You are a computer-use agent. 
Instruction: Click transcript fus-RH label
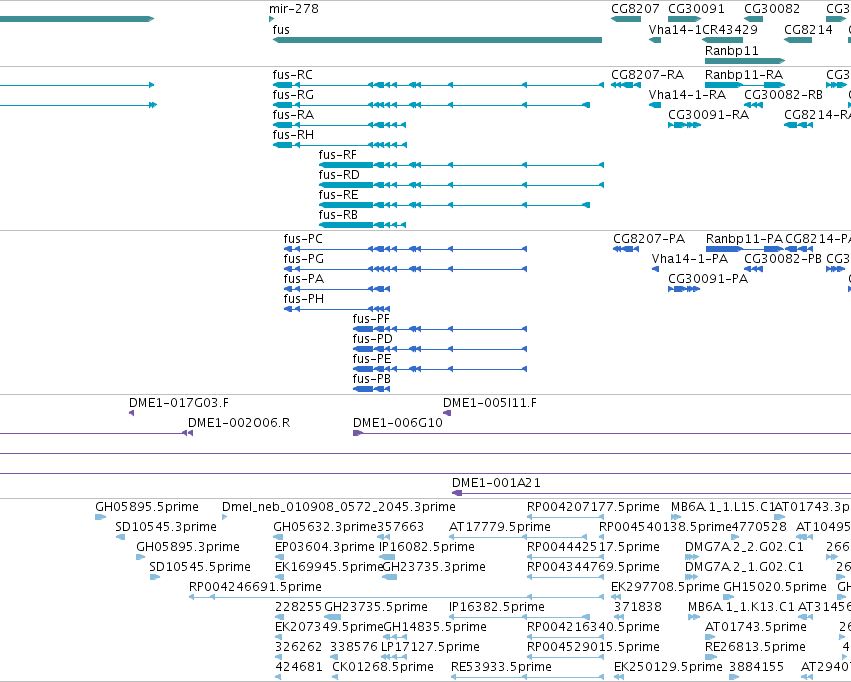pos(293,135)
